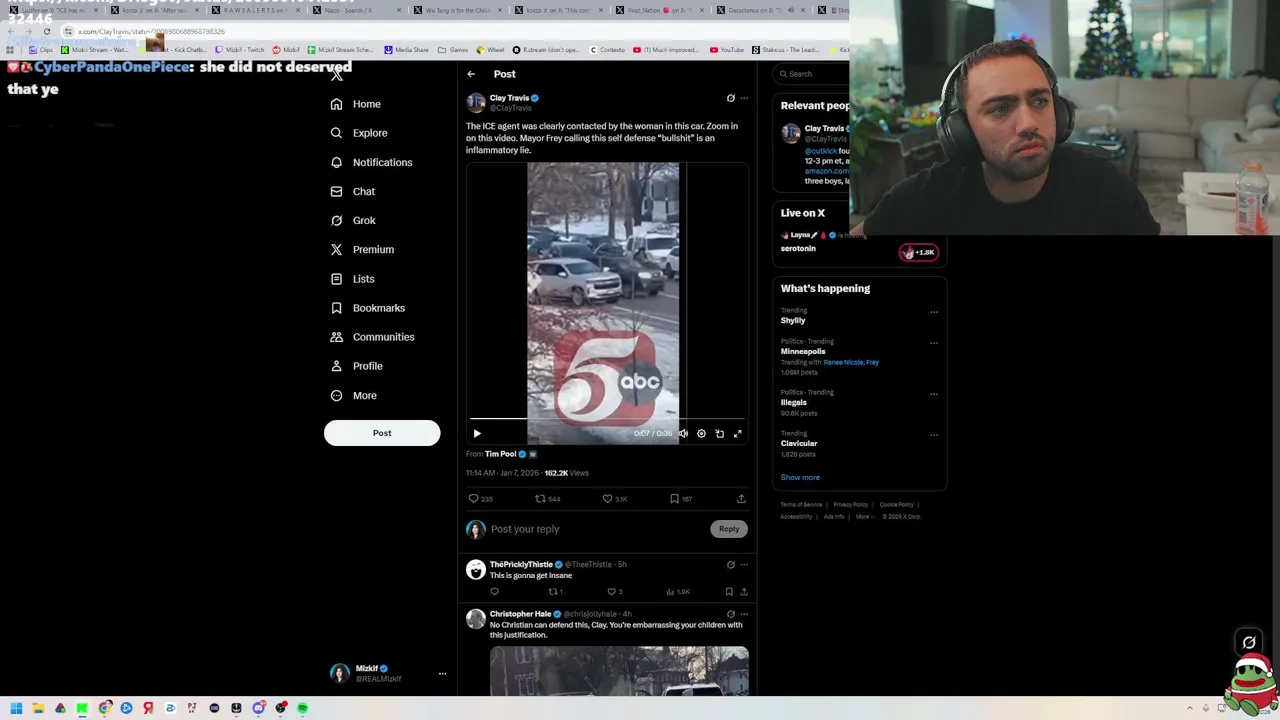Open the serotonin live broadcast

(798, 248)
